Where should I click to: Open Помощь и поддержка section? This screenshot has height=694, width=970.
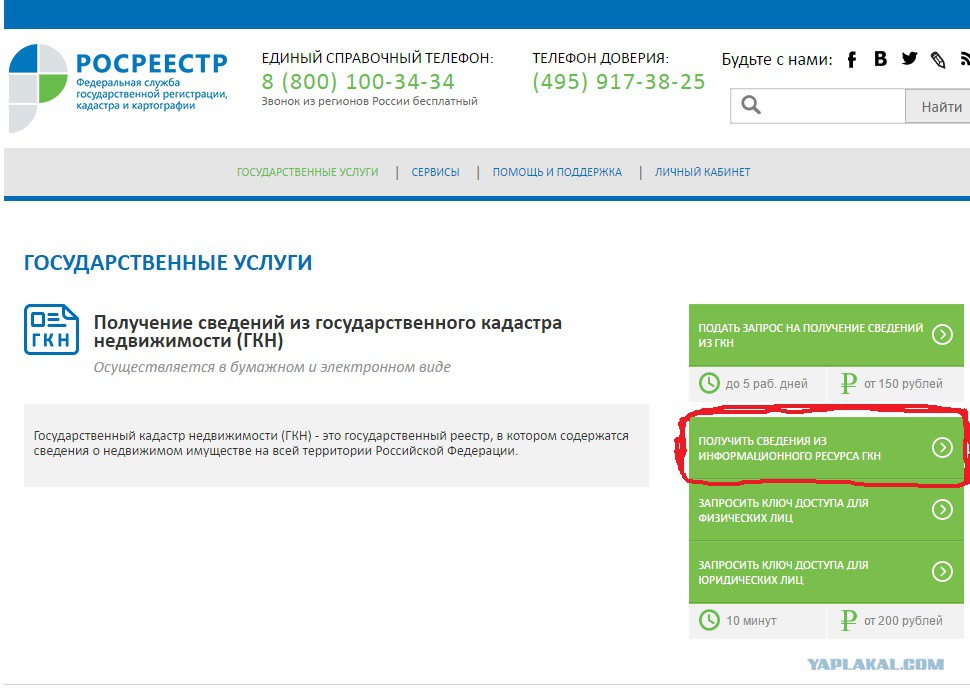[556, 172]
